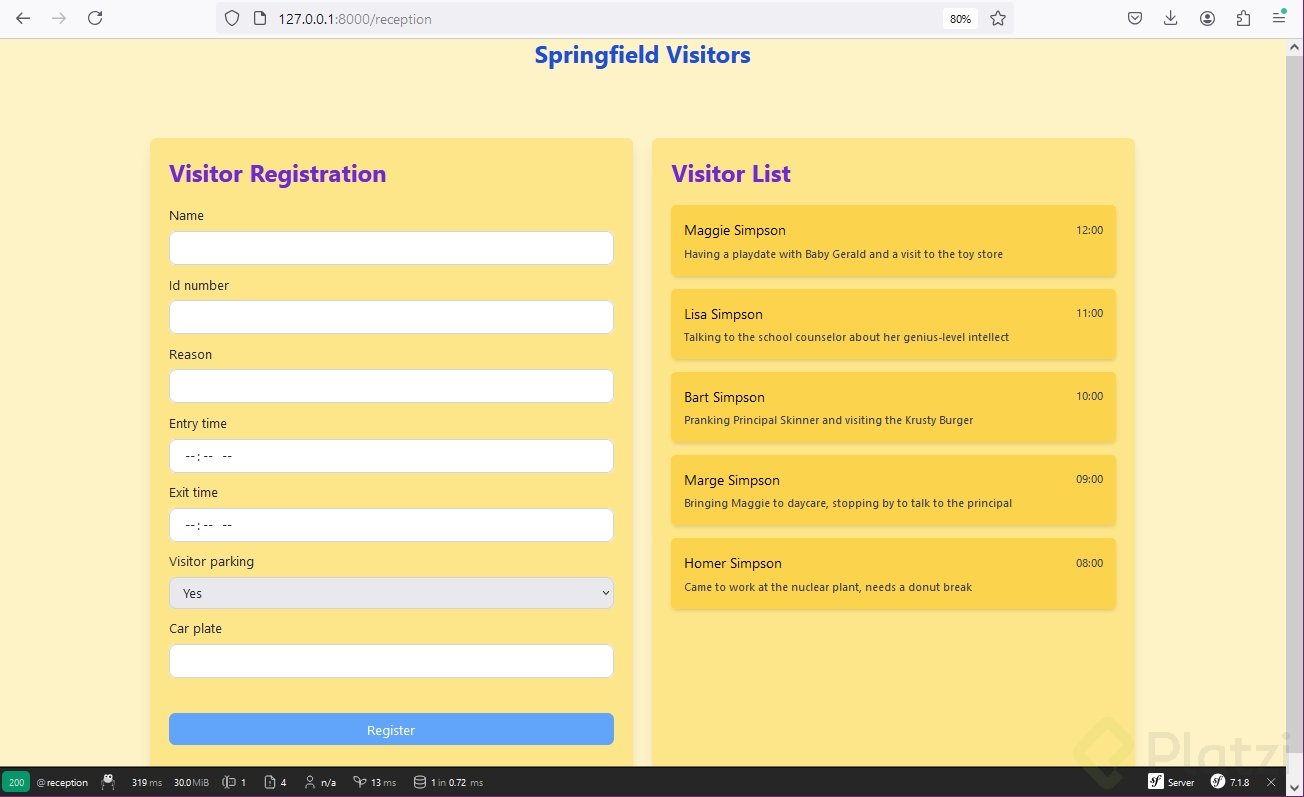Reset the 80% zoom level badge
Viewport: 1304px width, 797px height.
coord(960,18)
